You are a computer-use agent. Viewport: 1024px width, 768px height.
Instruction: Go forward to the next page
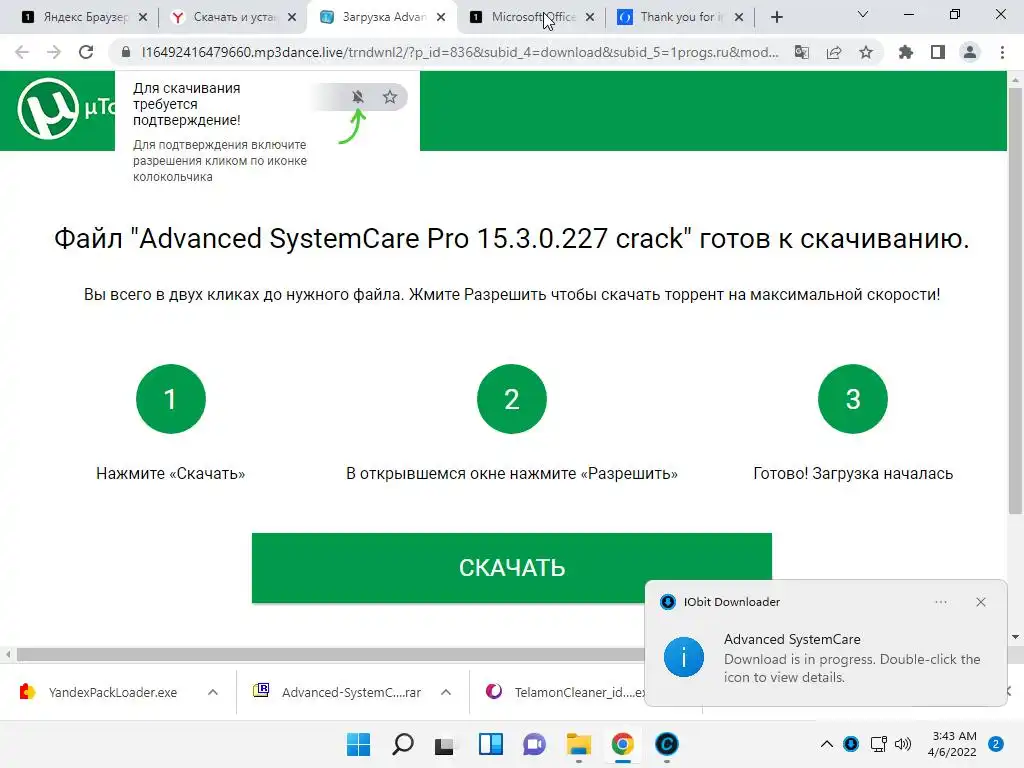[x=54, y=52]
